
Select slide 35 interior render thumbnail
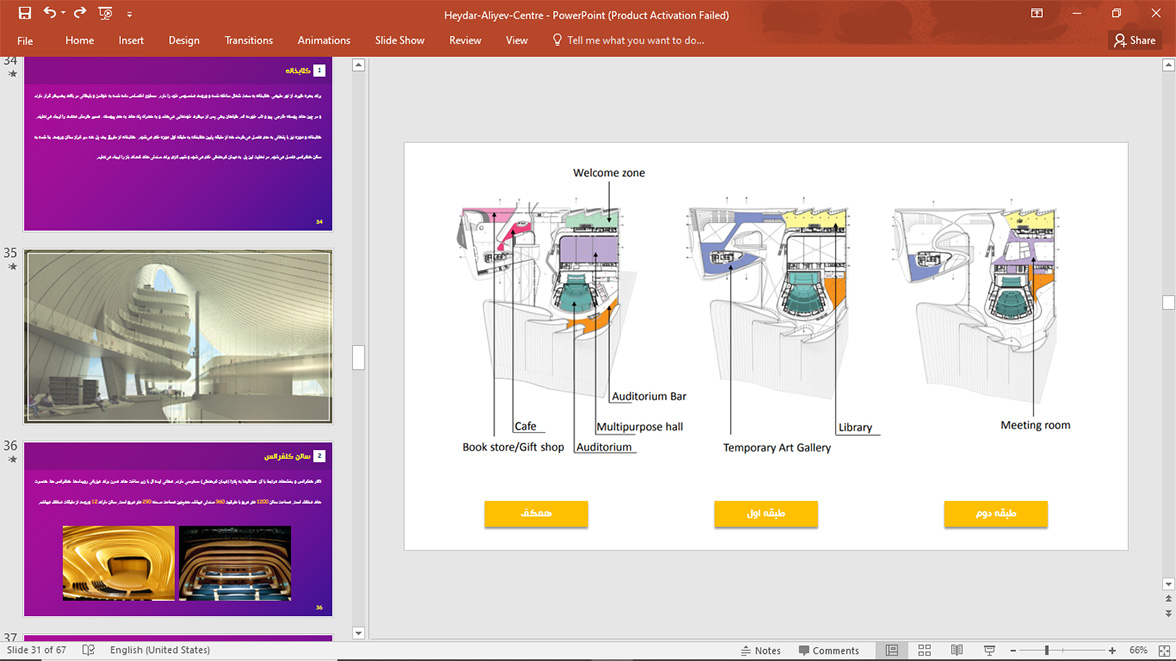(178, 336)
